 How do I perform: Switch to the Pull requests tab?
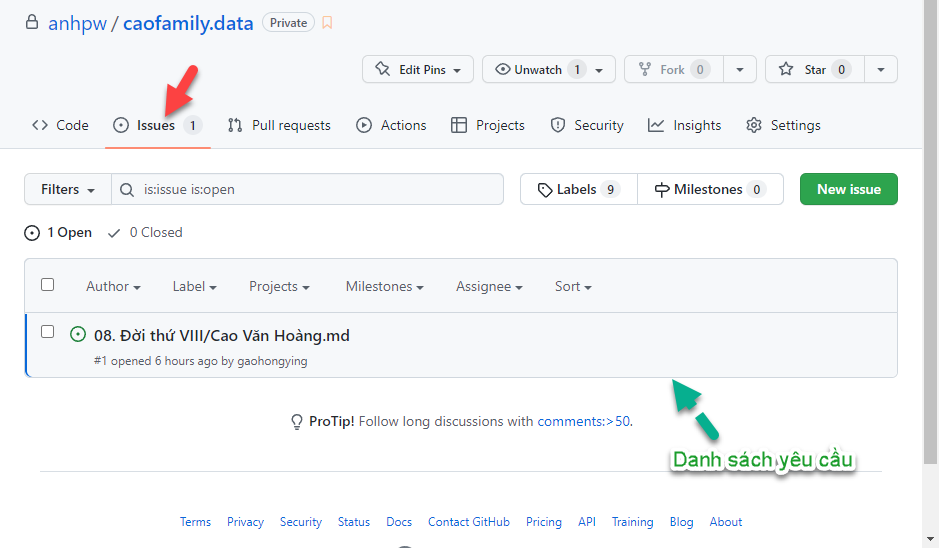[279, 125]
